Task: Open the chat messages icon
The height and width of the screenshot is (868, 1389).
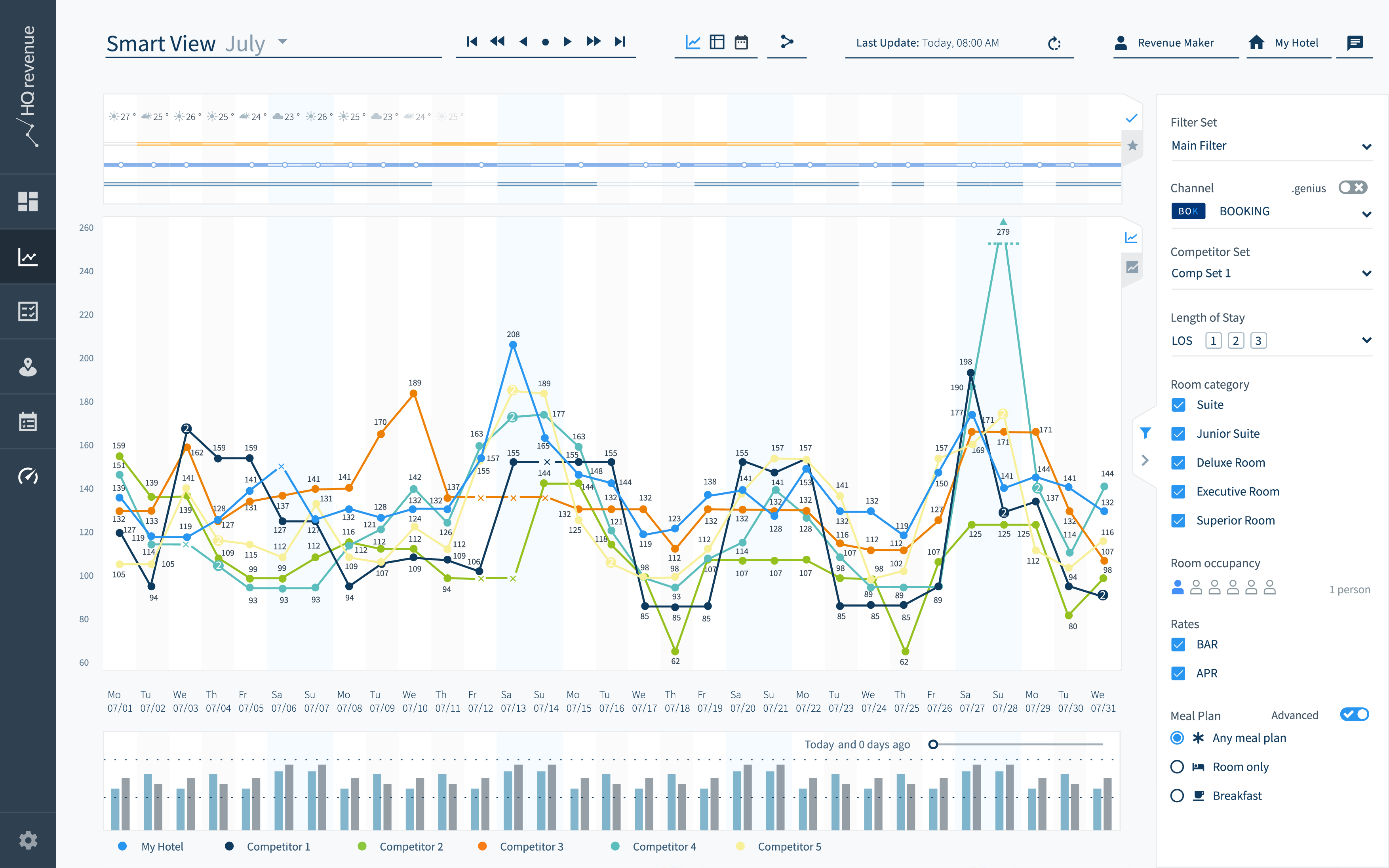Action: pyautogui.click(x=1355, y=42)
